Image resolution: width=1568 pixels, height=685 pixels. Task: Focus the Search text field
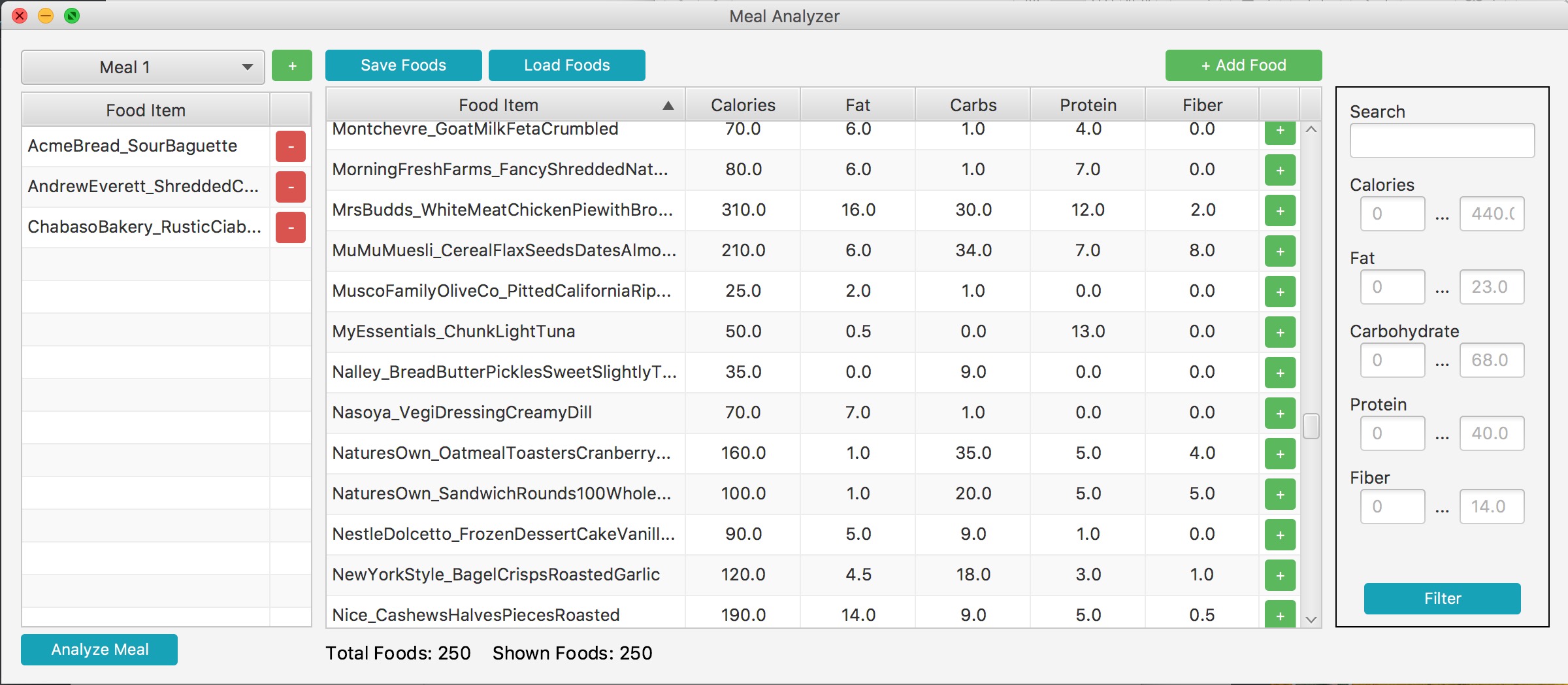1442,141
